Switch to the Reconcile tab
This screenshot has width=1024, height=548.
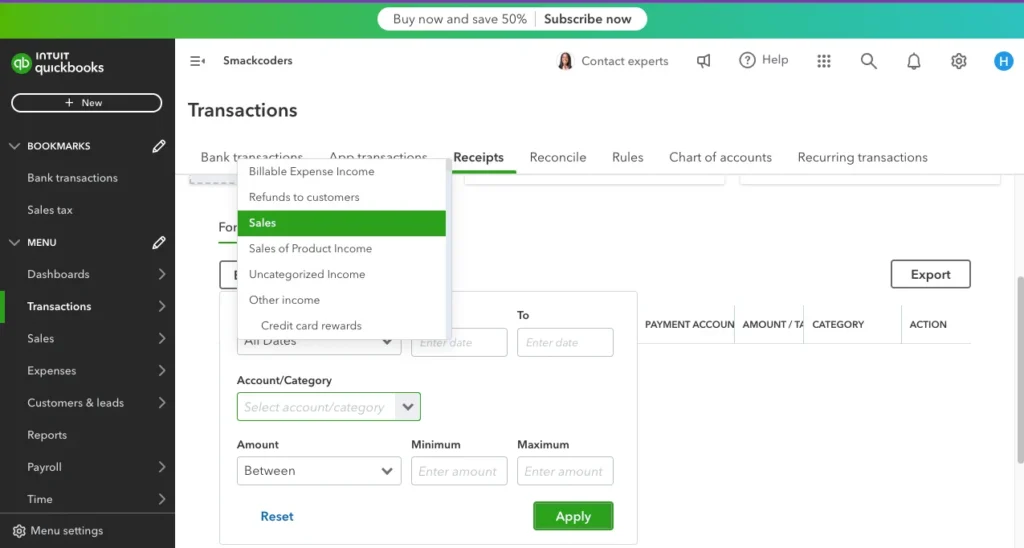coord(557,157)
